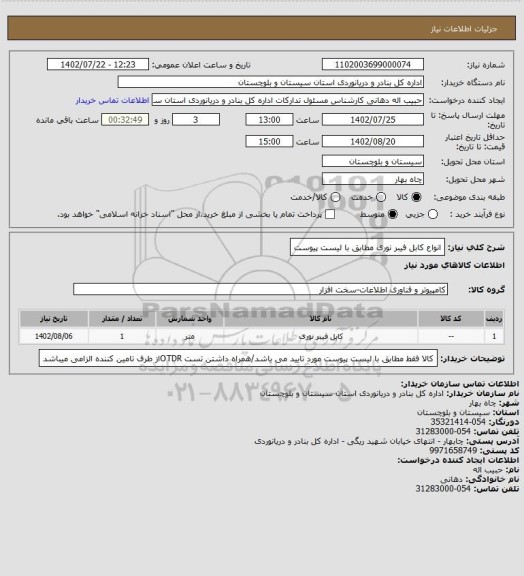The image size is (524, 576).
Task: Click the واحد شمارش column header
Action: pyautogui.click(x=190, y=319)
